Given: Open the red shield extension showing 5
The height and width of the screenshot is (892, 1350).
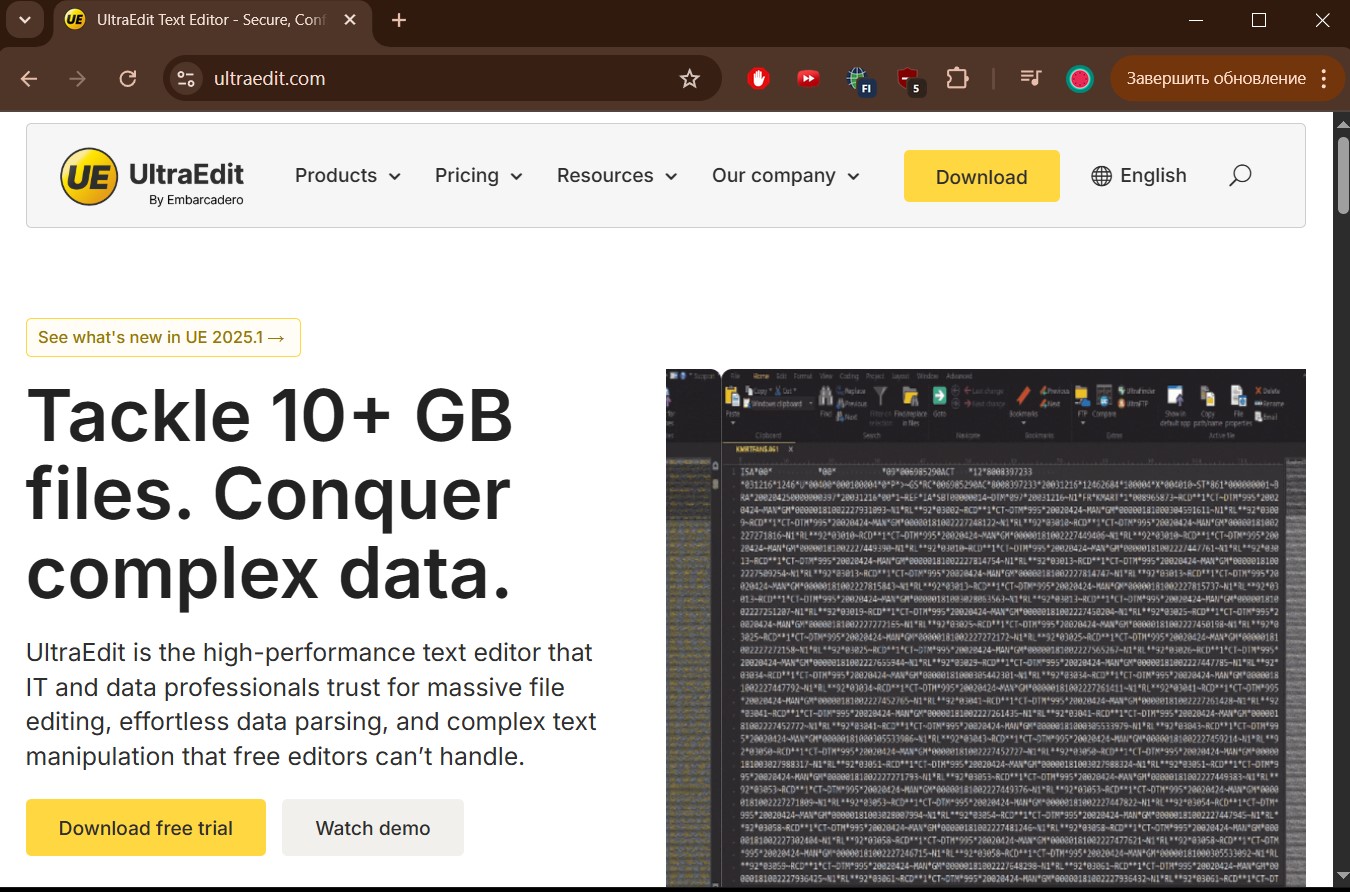Looking at the screenshot, I should click(909, 80).
